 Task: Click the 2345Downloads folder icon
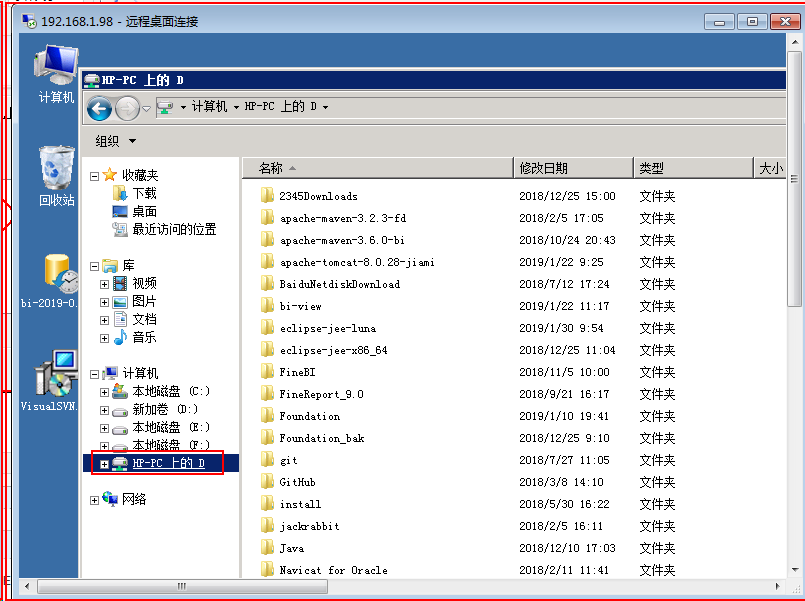click(267, 196)
